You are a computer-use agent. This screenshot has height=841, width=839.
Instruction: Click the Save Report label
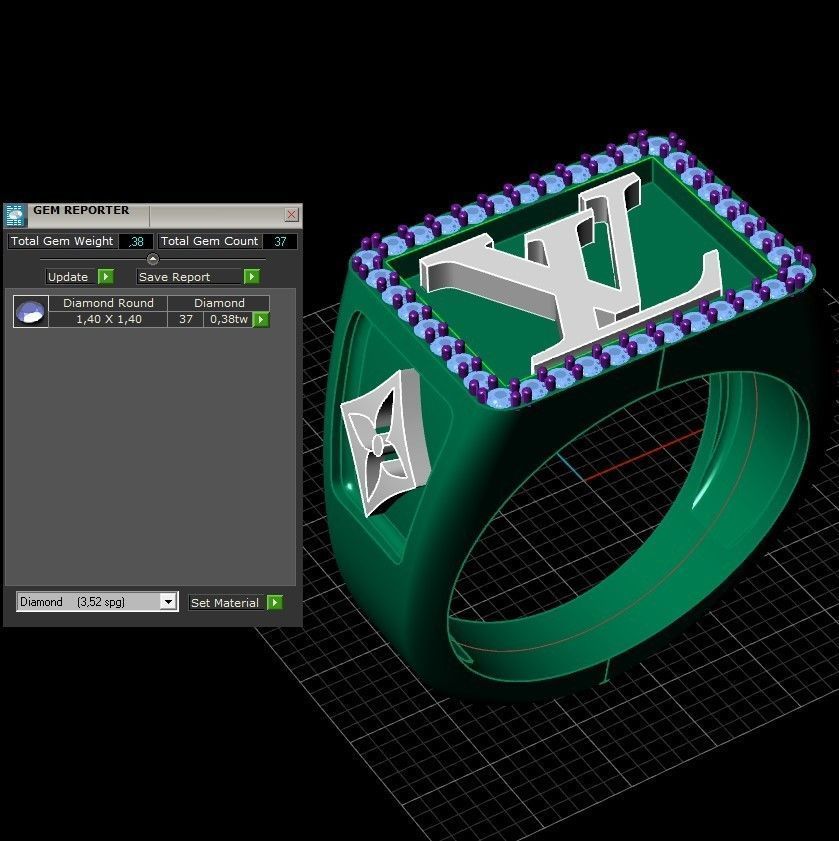click(174, 277)
